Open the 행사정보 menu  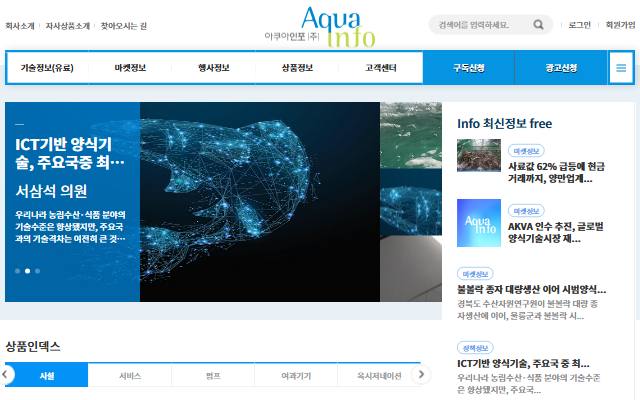click(x=213, y=68)
